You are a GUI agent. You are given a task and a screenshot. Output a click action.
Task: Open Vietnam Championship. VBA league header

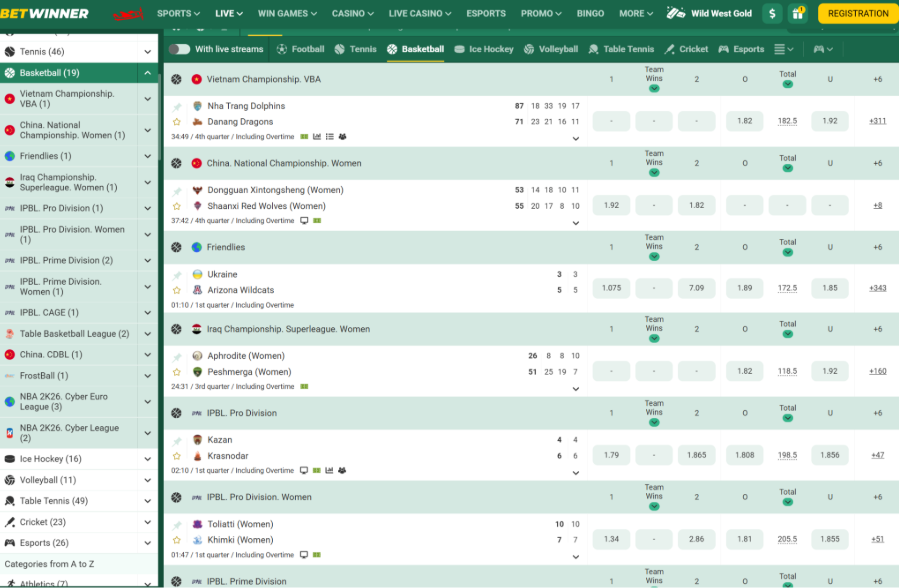(264, 79)
